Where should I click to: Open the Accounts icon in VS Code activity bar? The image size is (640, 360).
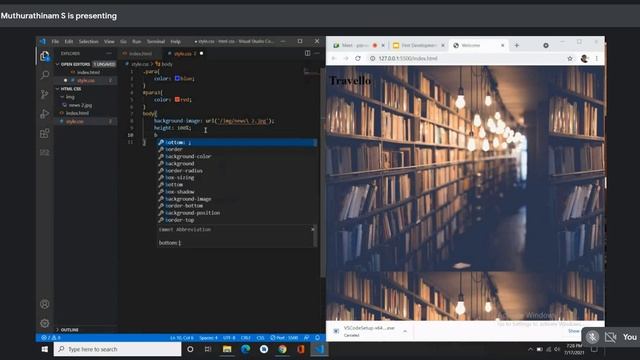point(45,304)
